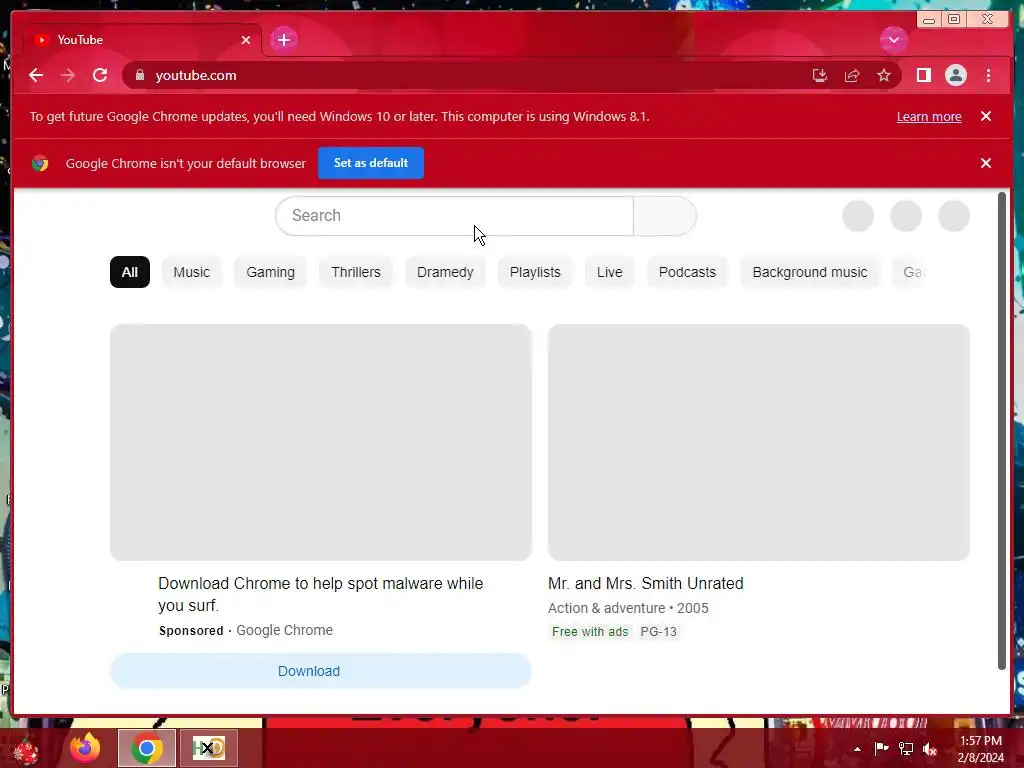Reload the YouTube page
The width and height of the screenshot is (1024, 768).
(100, 75)
